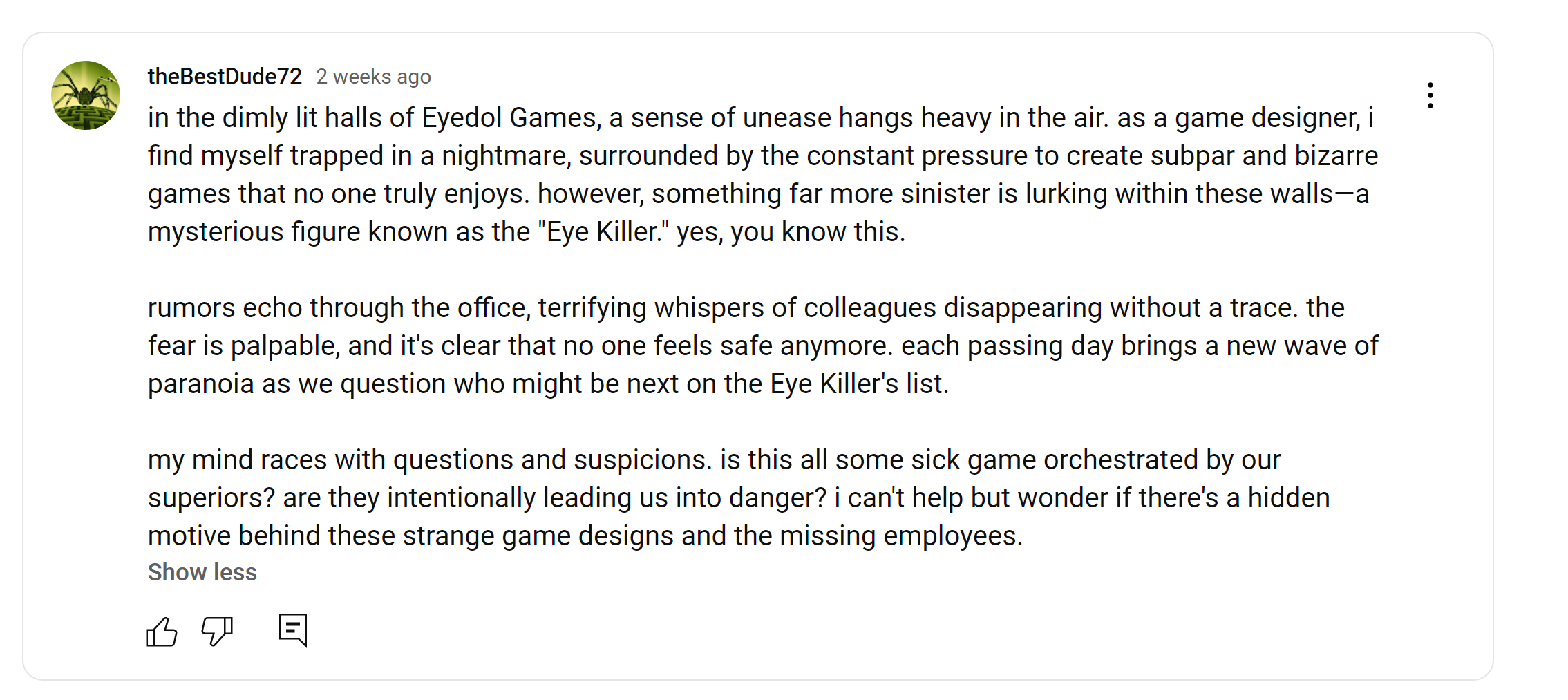Open theBestDude72 username profile link

225,77
